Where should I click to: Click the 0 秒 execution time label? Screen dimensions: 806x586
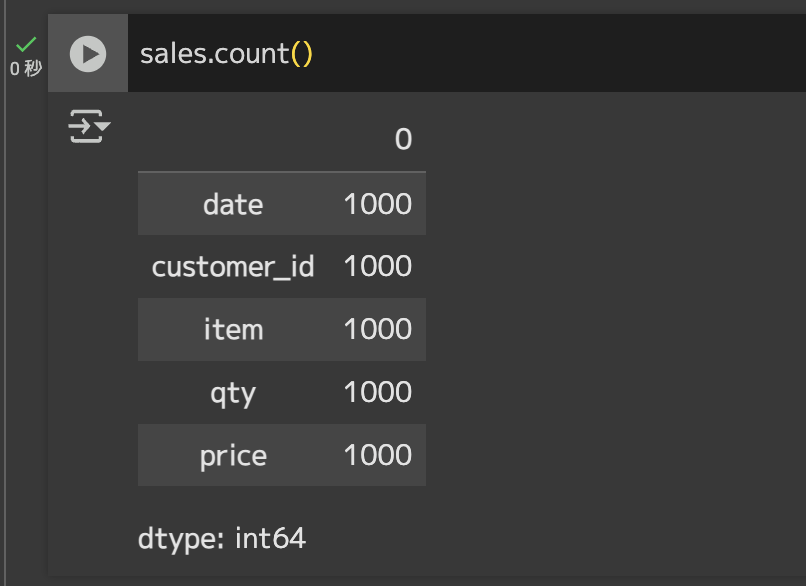(26, 68)
